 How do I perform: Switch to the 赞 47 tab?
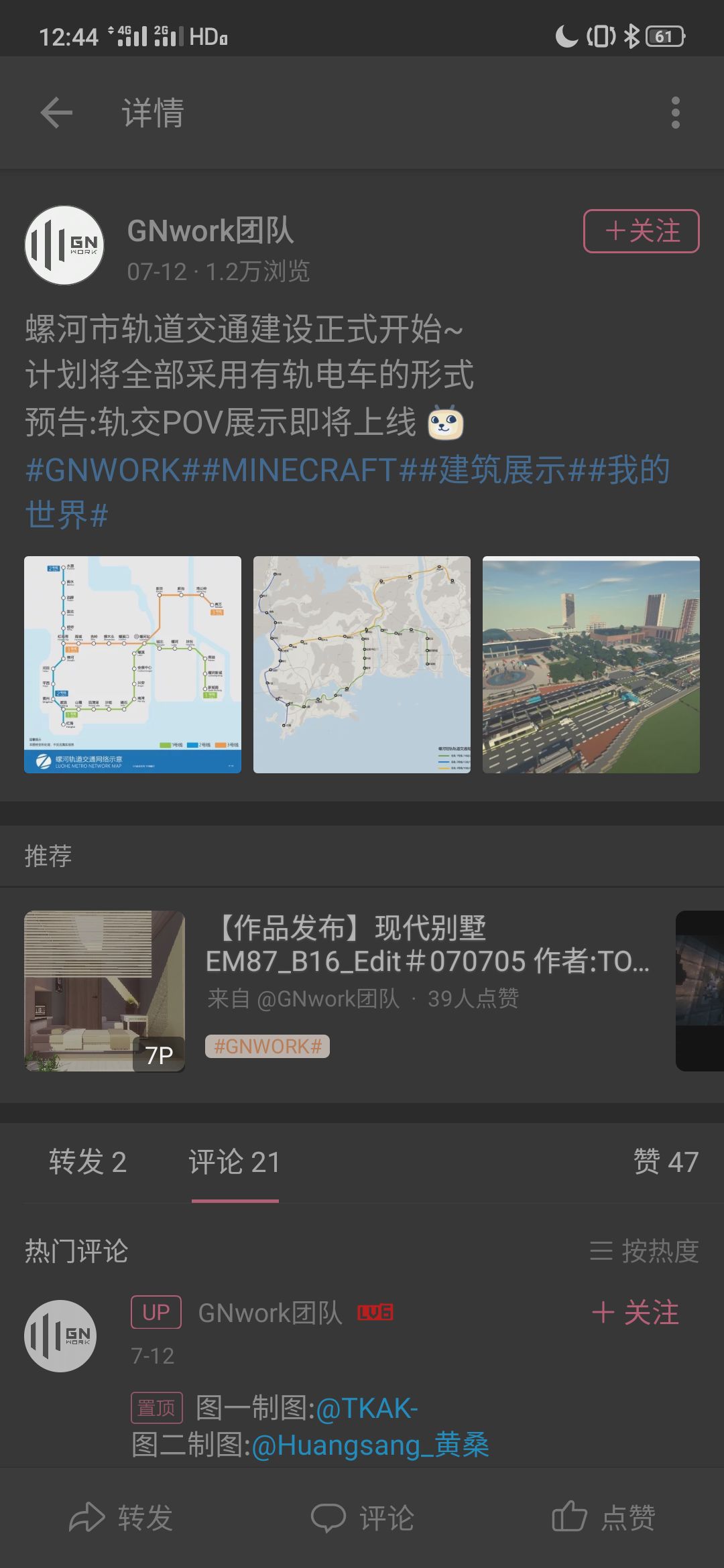coord(666,1161)
